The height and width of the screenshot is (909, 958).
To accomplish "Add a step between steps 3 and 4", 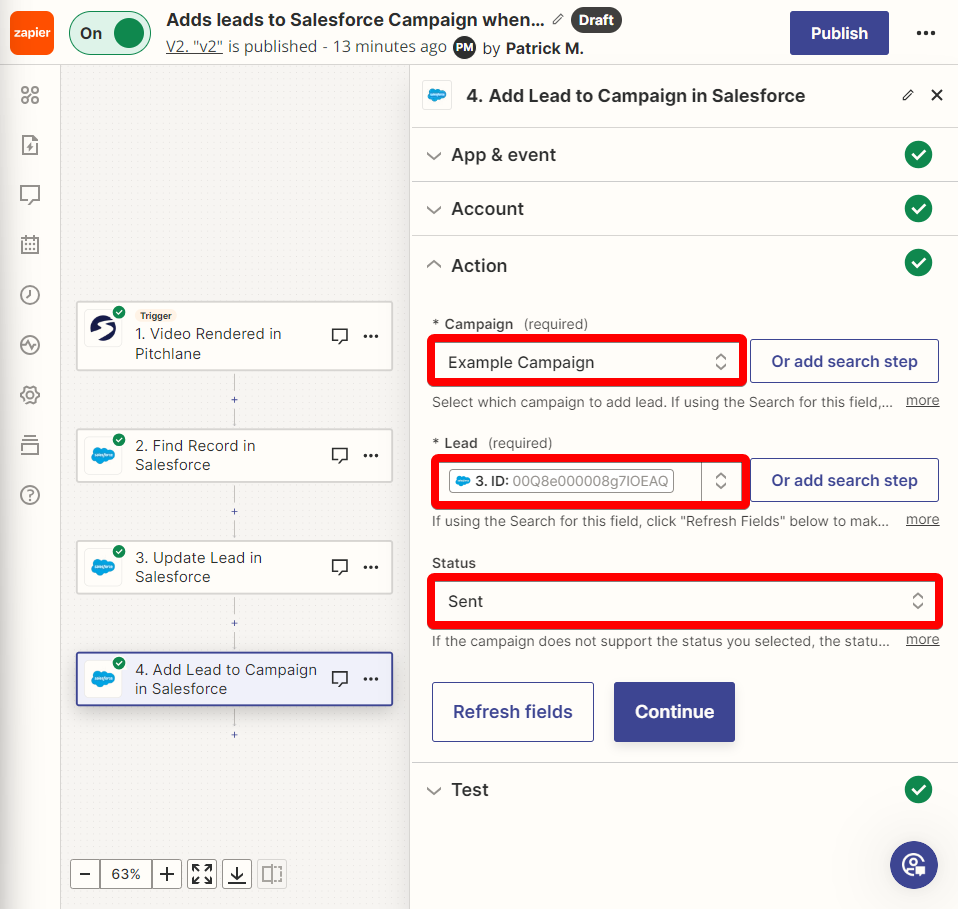I will click(x=234, y=623).
